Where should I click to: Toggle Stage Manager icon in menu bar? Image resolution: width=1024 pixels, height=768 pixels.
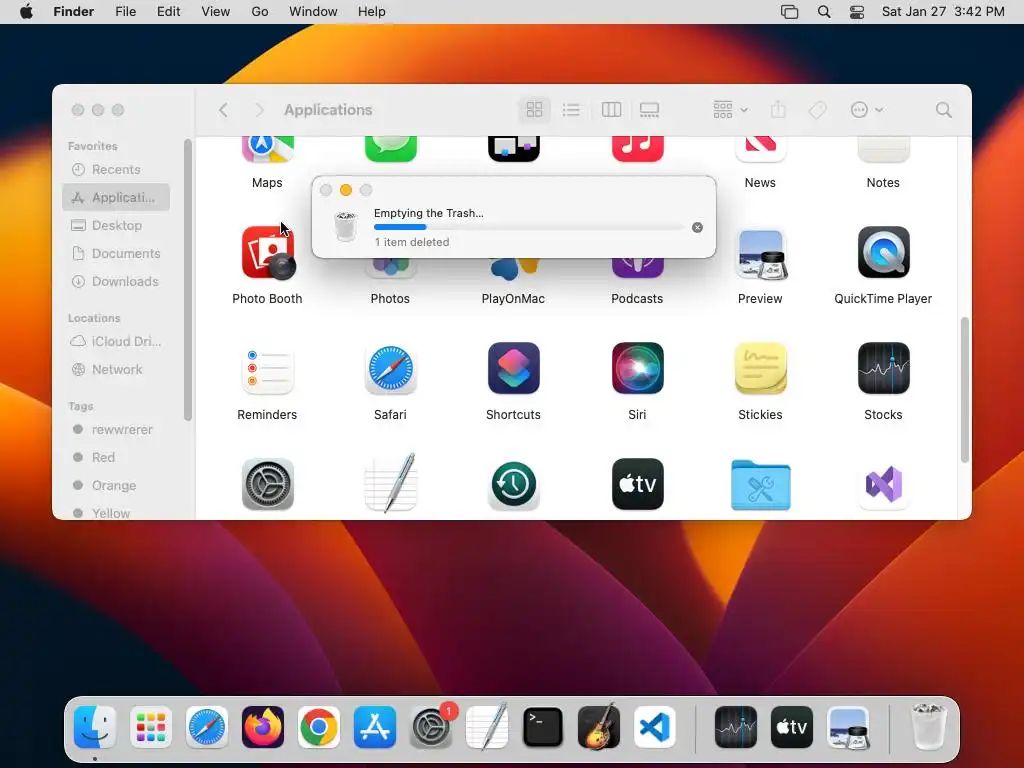coord(790,12)
